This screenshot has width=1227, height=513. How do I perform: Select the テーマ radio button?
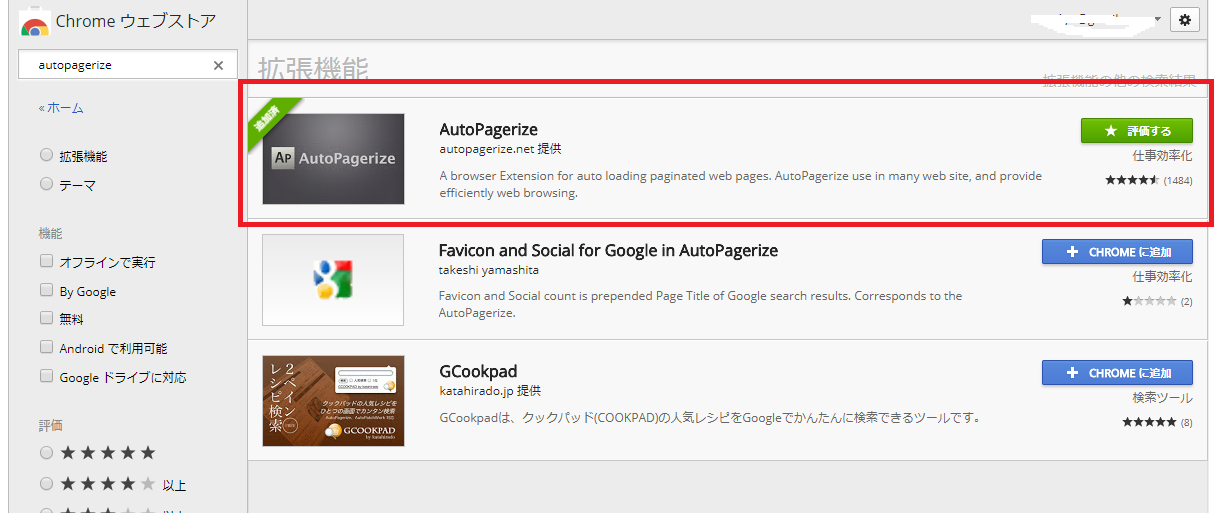pyautogui.click(x=46, y=184)
